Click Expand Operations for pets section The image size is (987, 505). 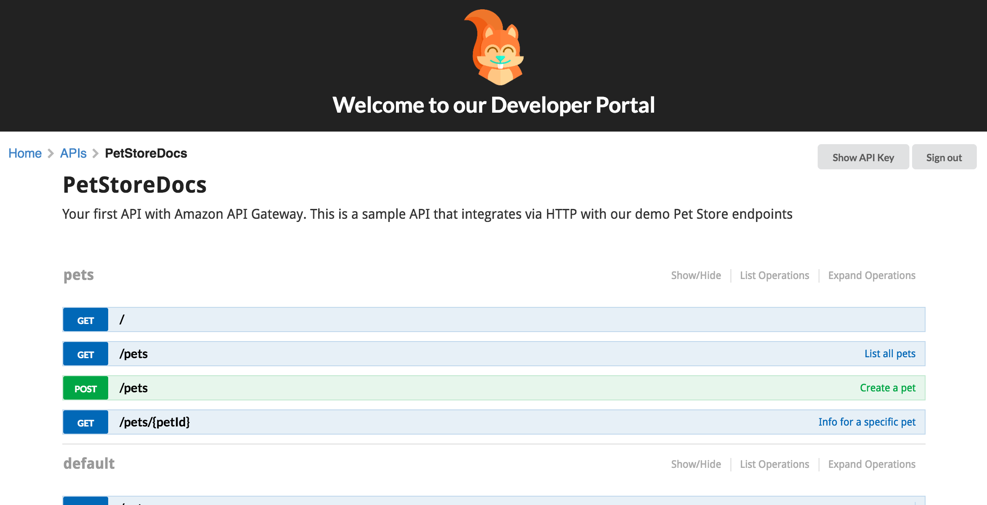[872, 275]
